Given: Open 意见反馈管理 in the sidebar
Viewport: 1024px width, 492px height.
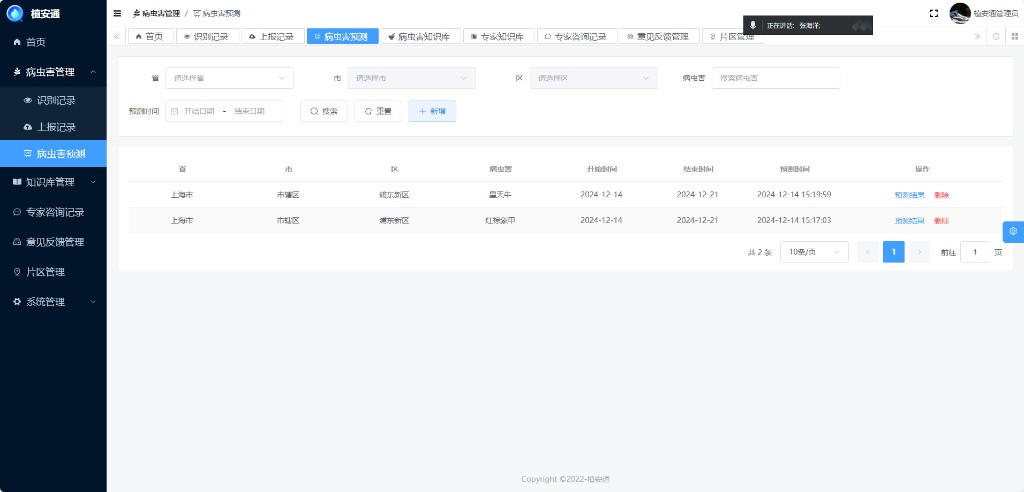Looking at the screenshot, I should click(x=53, y=242).
